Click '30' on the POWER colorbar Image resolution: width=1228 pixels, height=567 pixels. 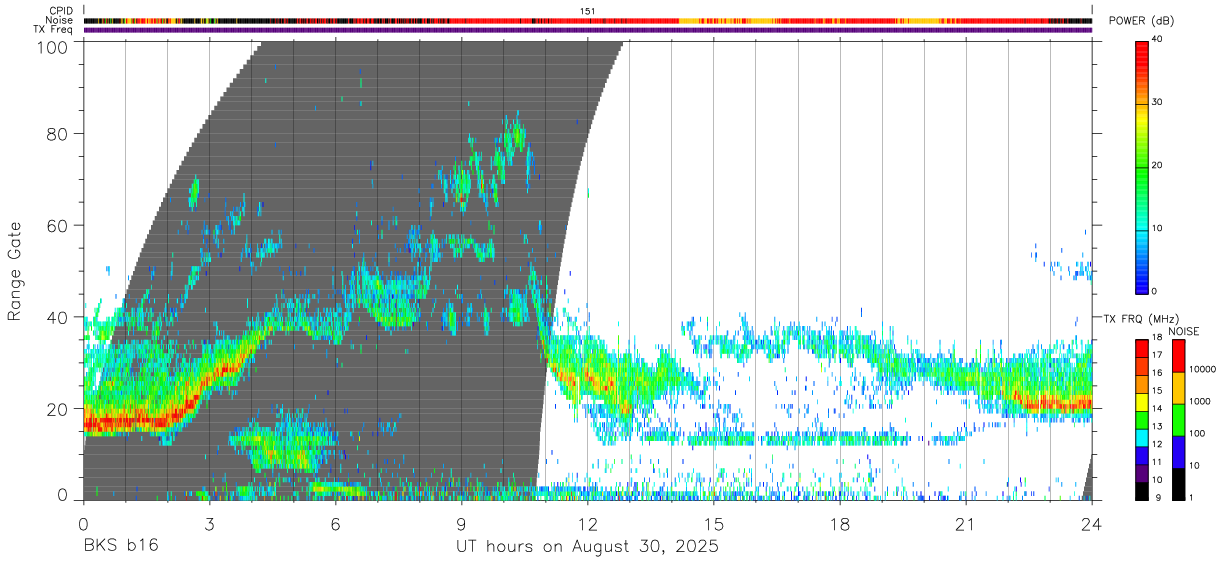pyautogui.click(x=1158, y=104)
